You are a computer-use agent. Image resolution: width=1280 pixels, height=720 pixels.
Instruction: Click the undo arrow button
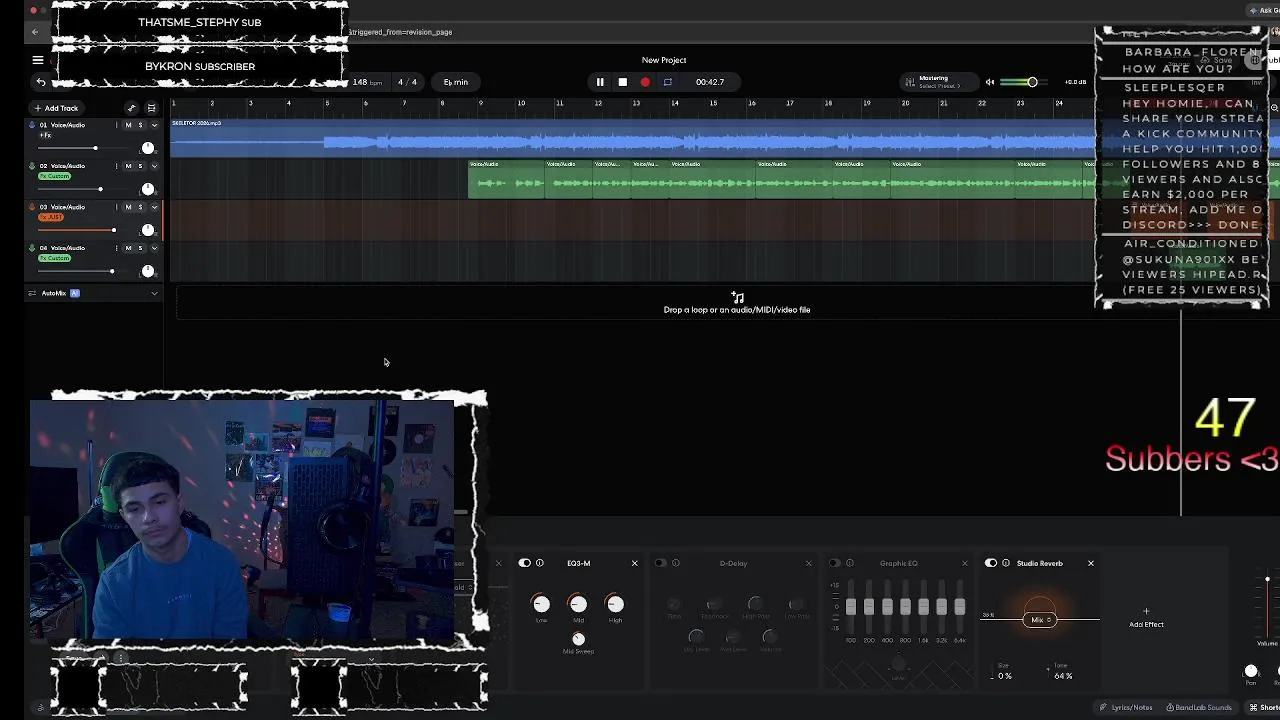coord(41,82)
